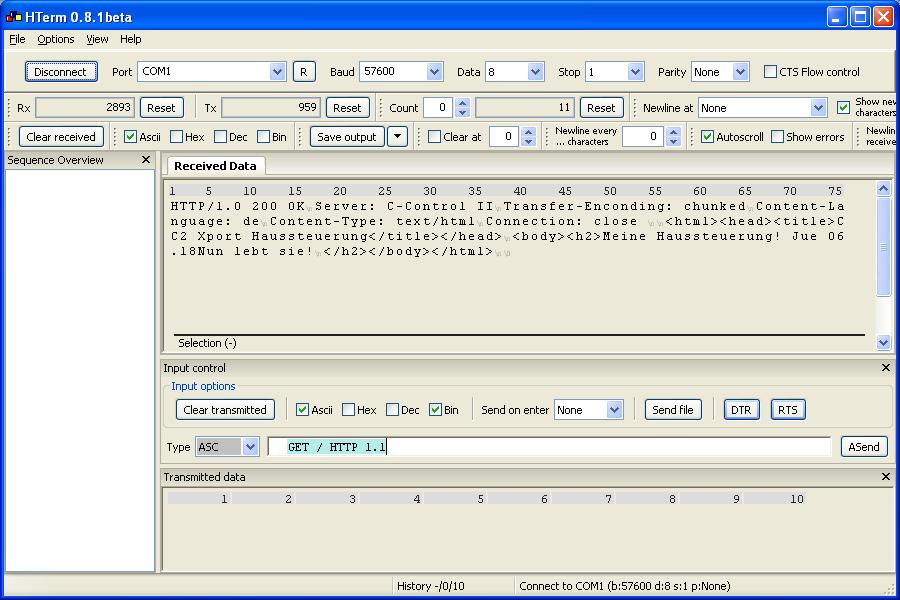This screenshot has height=600, width=900.
Task: Disable the Autoscroll checkbox
Action: point(707,137)
